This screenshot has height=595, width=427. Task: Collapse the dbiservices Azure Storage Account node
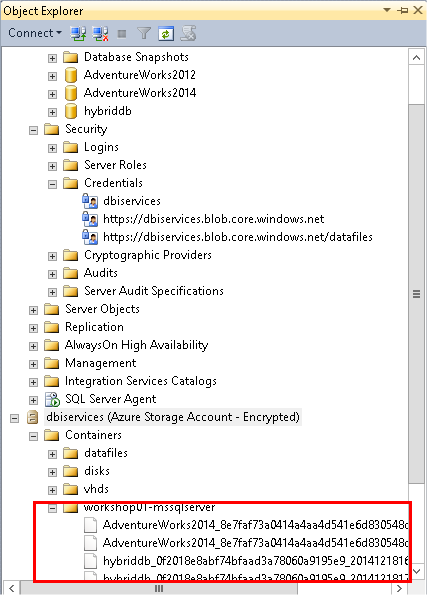[x=14, y=418]
